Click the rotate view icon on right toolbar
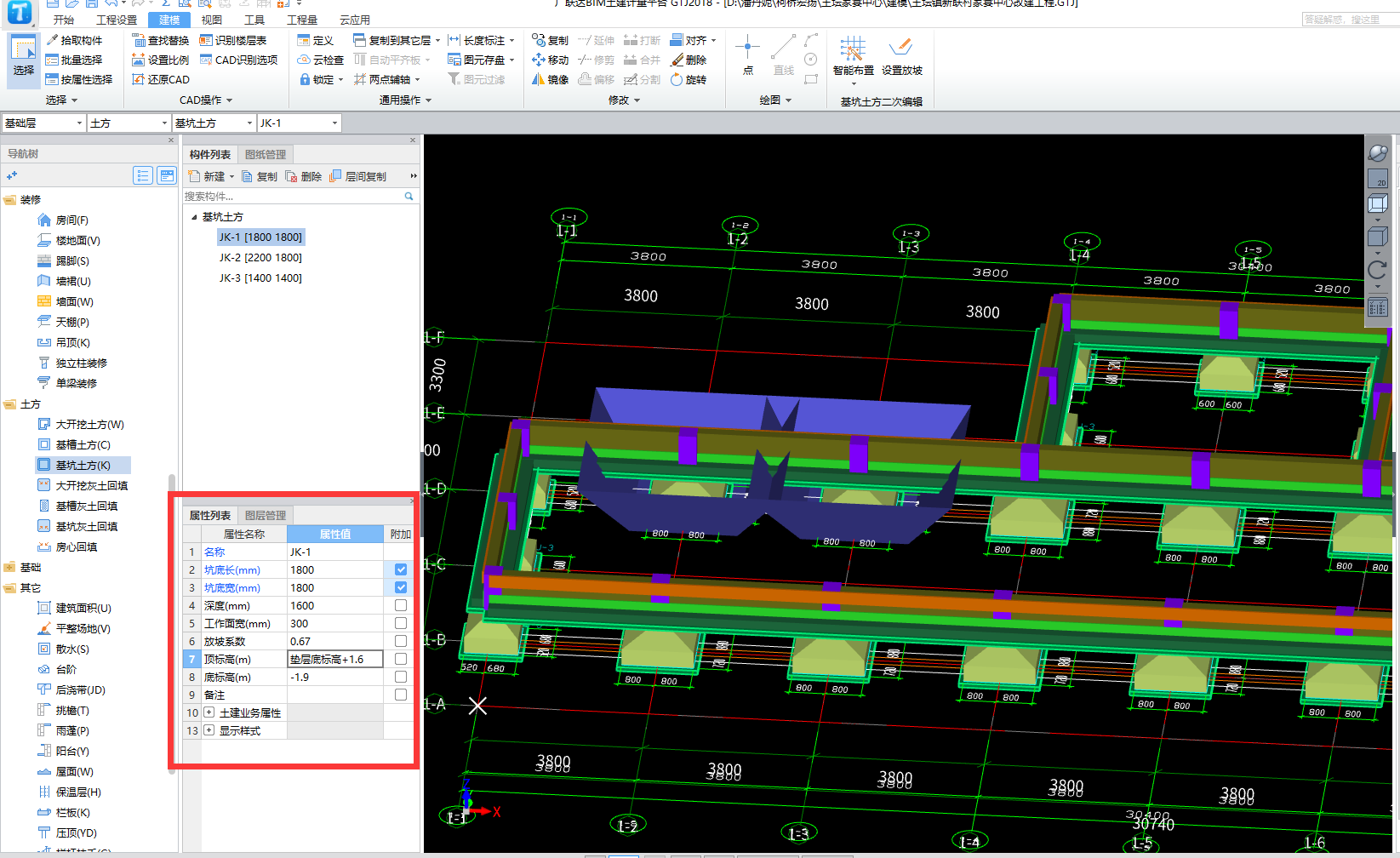Screen dimensions: 1400x858 [1377, 271]
